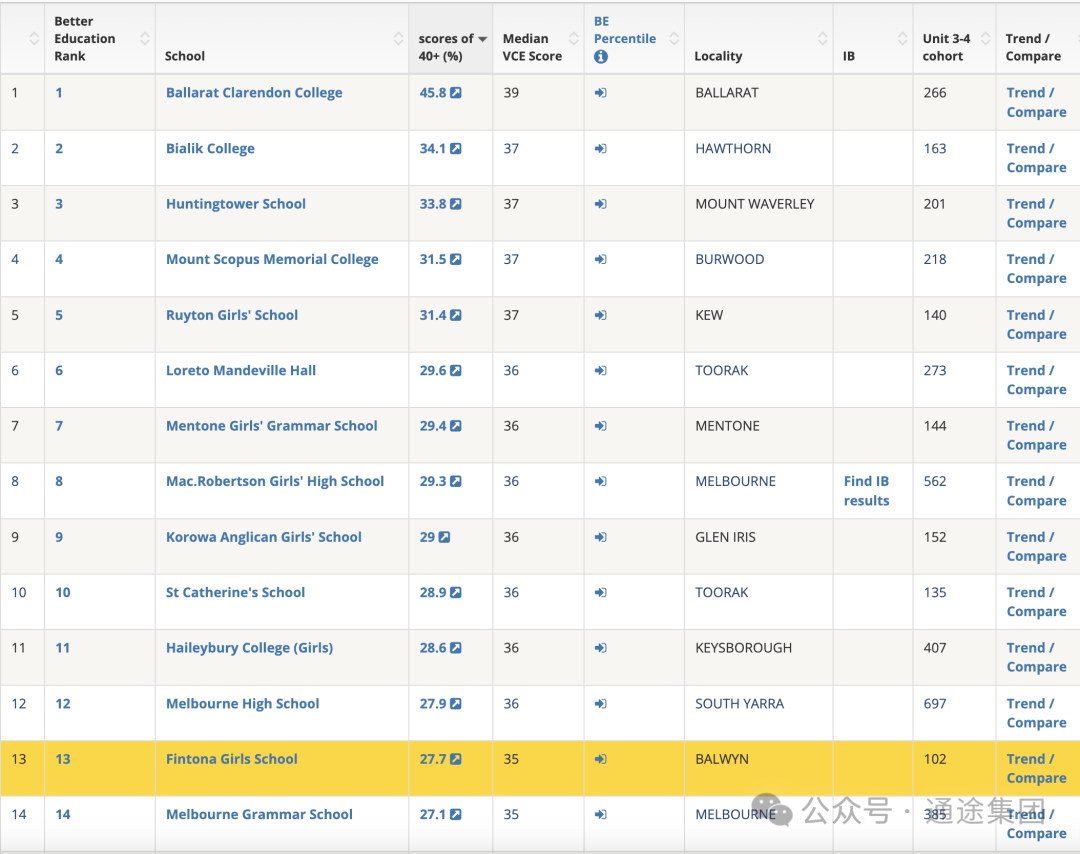This screenshot has width=1080, height=854.
Task: Click percentile arrow icon for Mentone Girls' Grammar
Action: click(x=601, y=426)
